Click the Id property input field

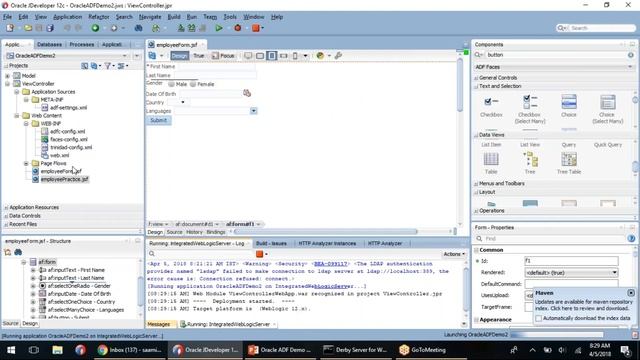click(571, 260)
